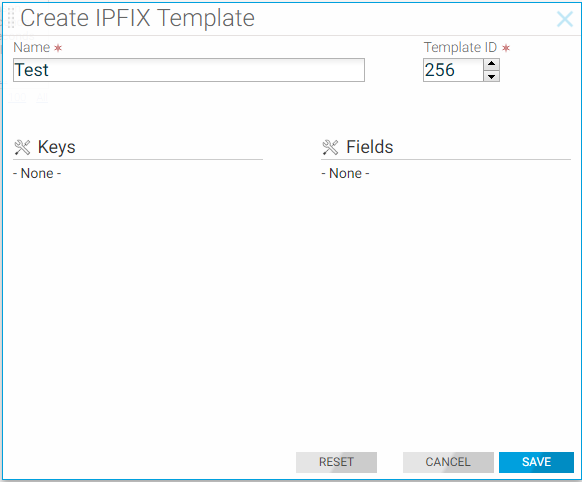The height and width of the screenshot is (482, 582).
Task: Select the Template ID number field
Action: click(453, 70)
